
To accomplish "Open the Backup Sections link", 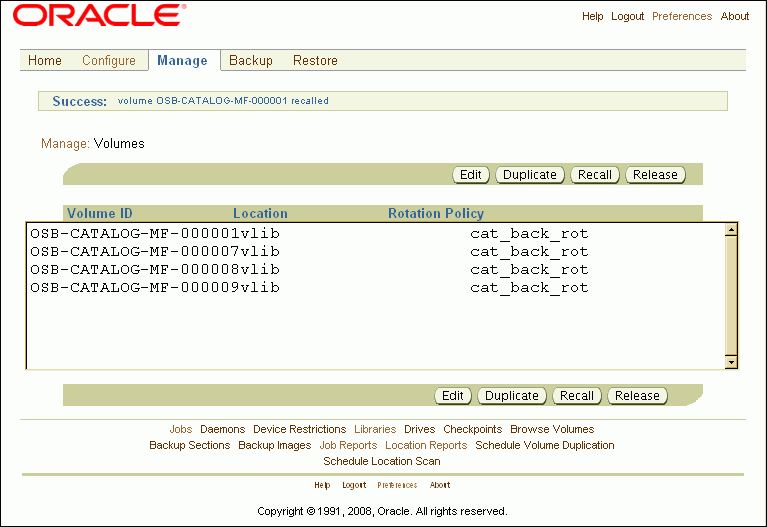I will coord(190,445).
